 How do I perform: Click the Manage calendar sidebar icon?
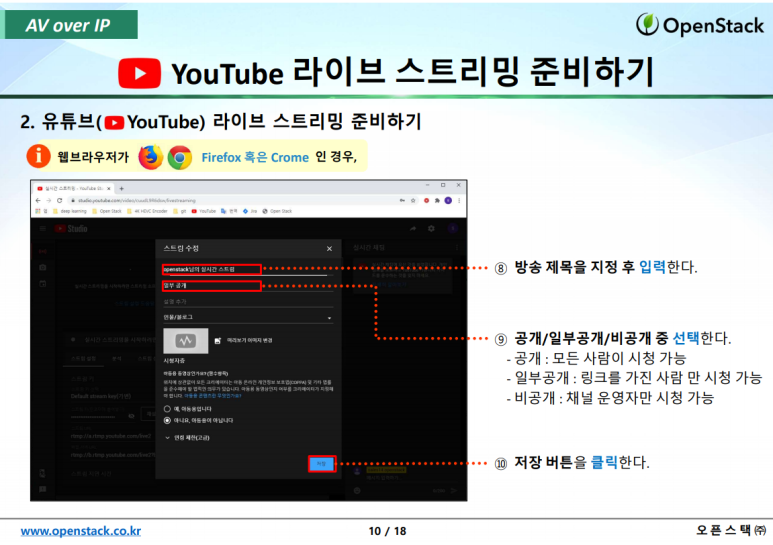[43, 284]
